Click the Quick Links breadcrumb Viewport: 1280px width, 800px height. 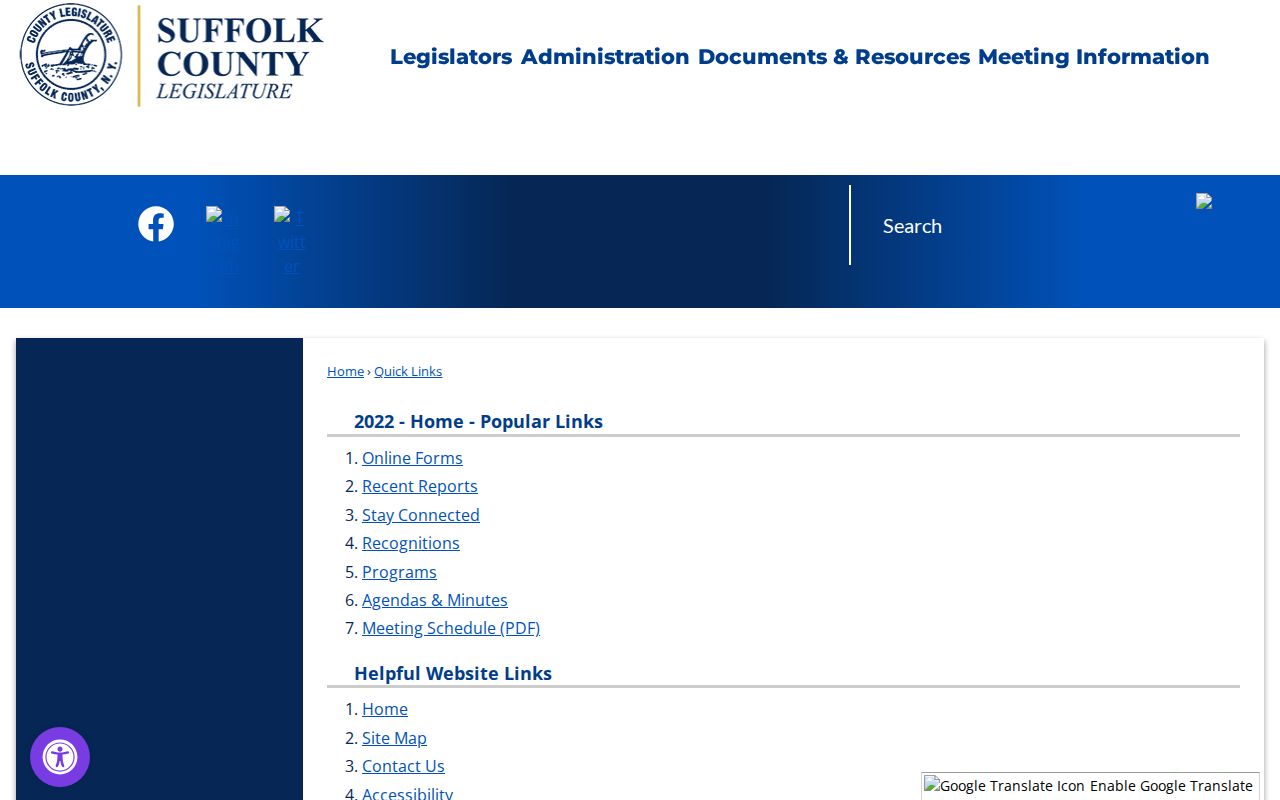[408, 371]
